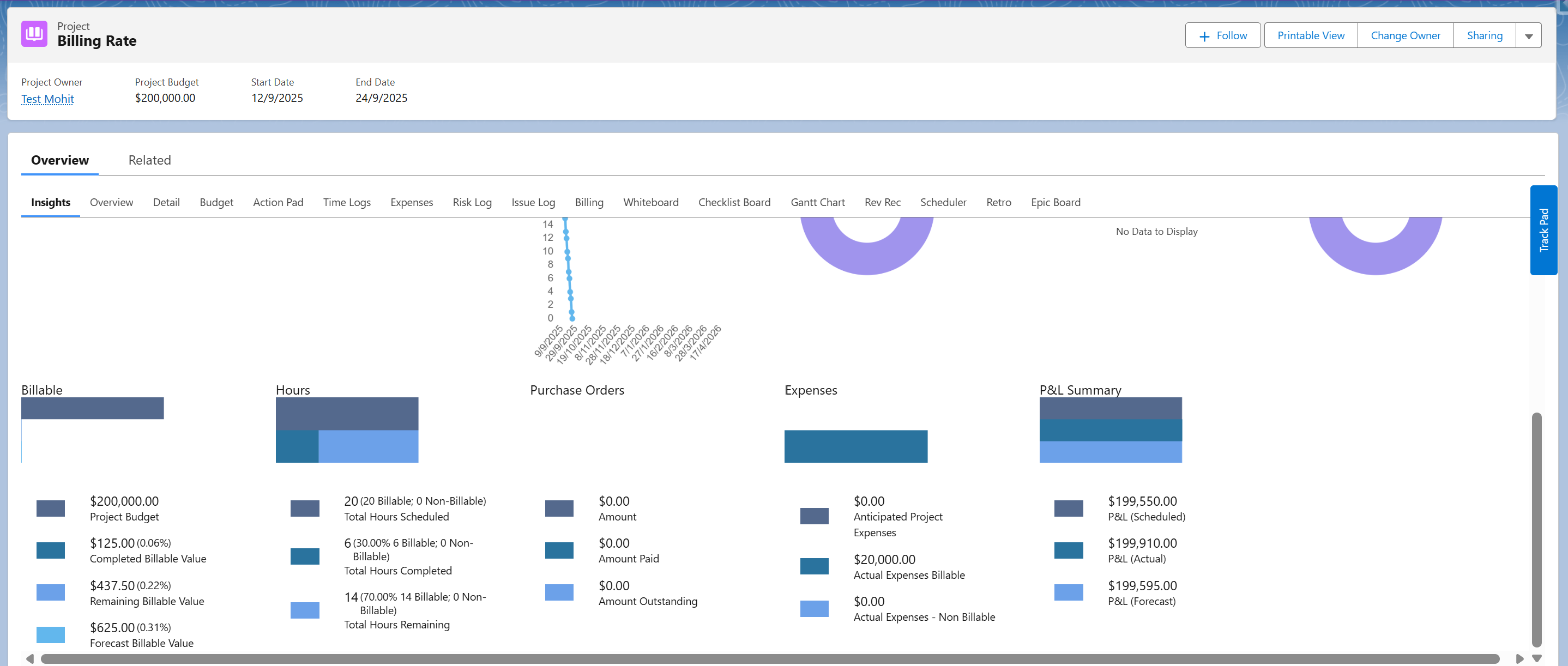Click the horizontal scrollbar left arrow
The width and height of the screenshot is (1568, 666).
pos(29,659)
